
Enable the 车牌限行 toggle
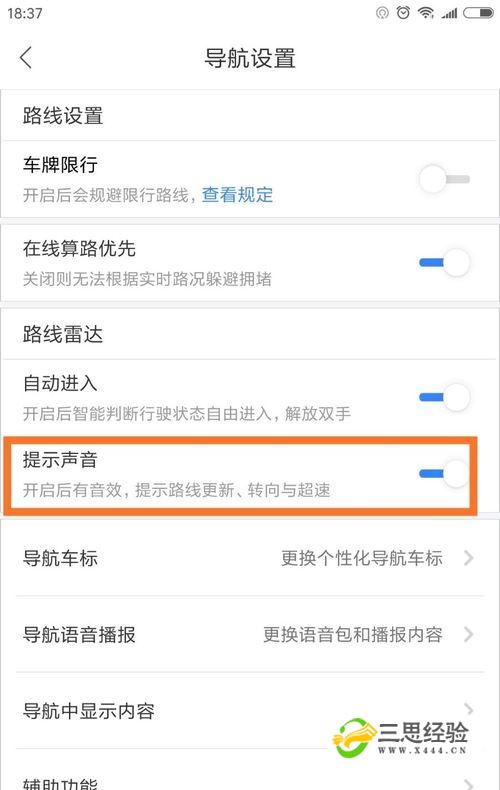(x=445, y=179)
